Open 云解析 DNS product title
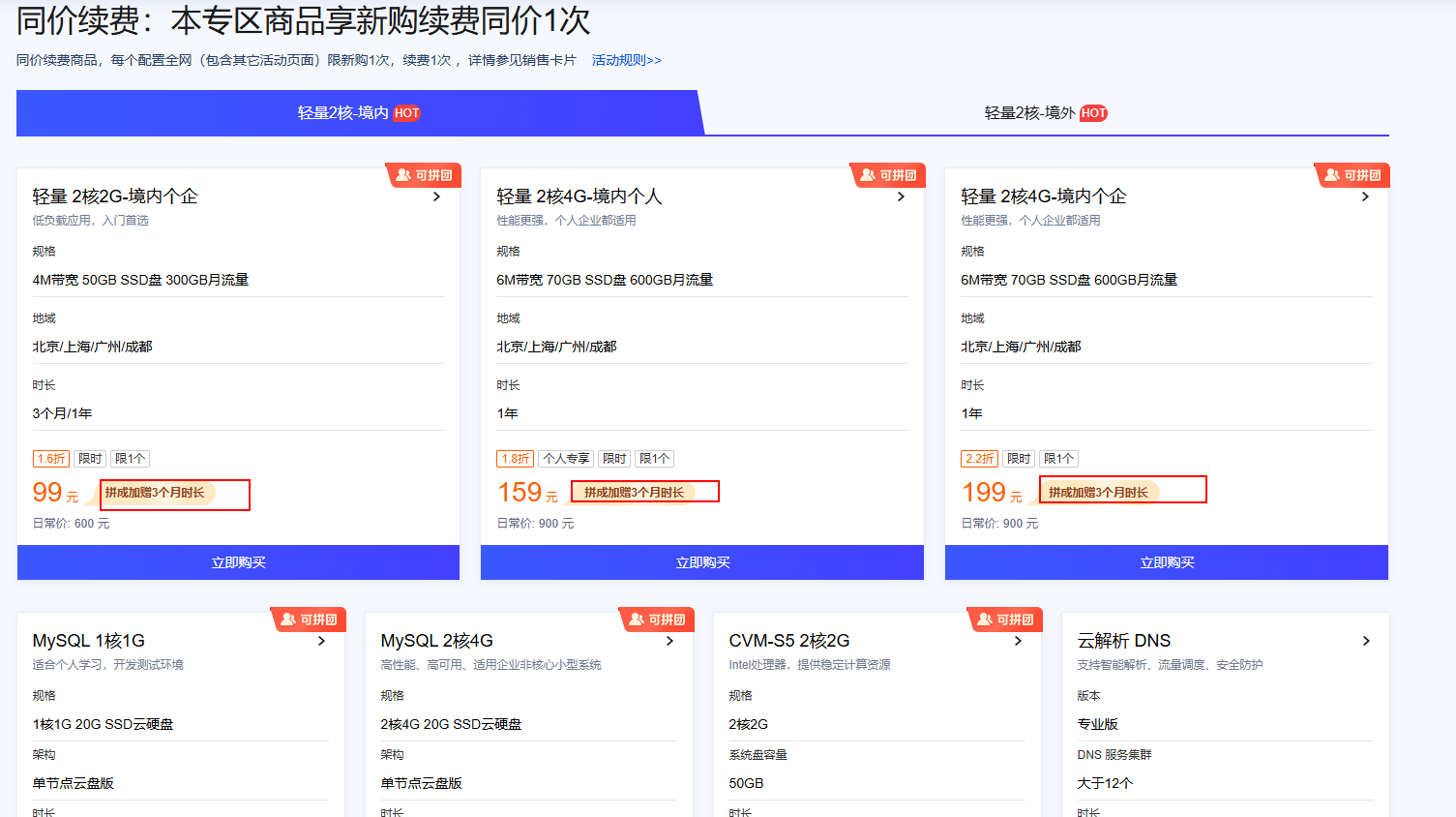The image size is (1456, 817). pyautogui.click(x=1124, y=641)
